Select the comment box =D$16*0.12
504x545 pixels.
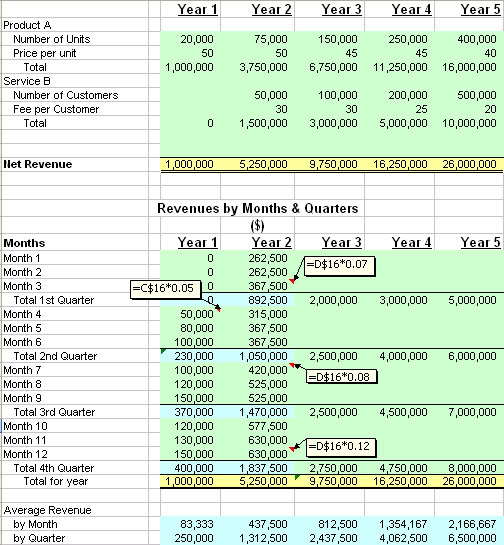(x=341, y=447)
